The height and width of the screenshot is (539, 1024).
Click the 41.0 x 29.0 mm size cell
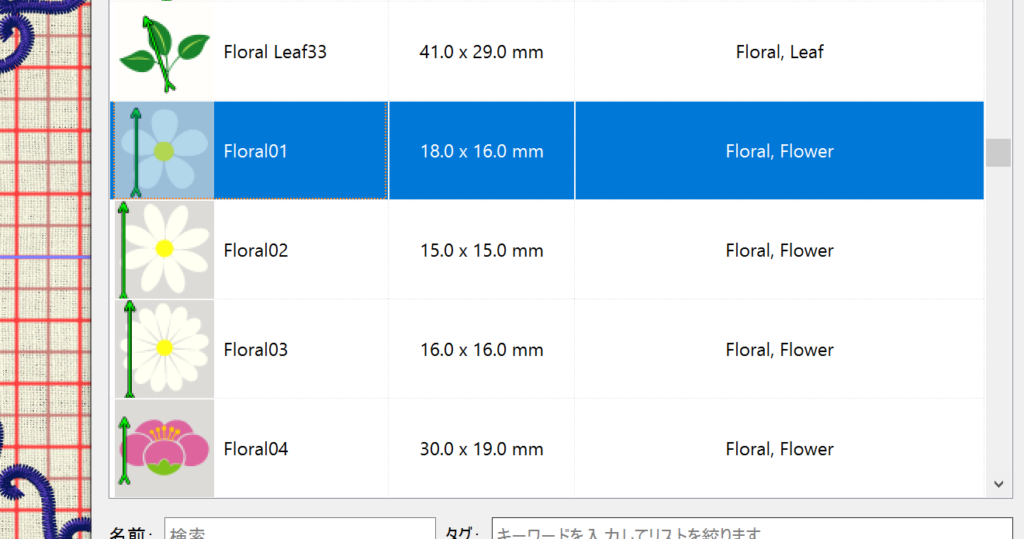coord(481,52)
